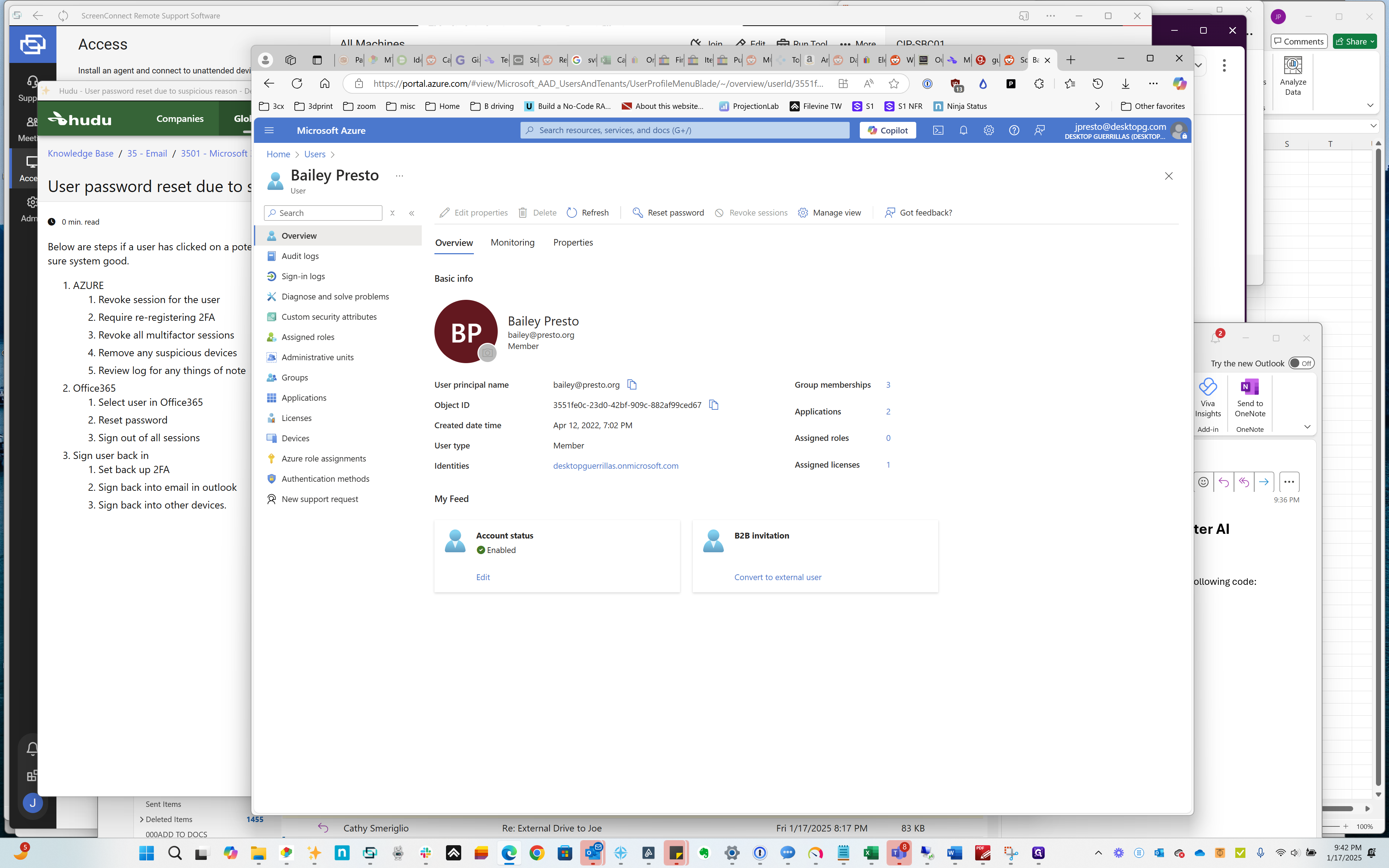The width and height of the screenshot is (1389, 868).
Task: Show hidden system tray icons
Action: (x=1098, y=852)
